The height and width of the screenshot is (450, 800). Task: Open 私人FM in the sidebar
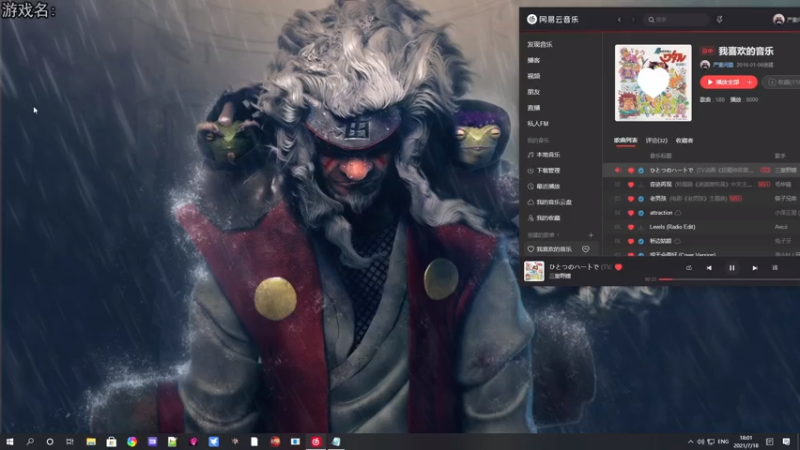tap(538, 123)
